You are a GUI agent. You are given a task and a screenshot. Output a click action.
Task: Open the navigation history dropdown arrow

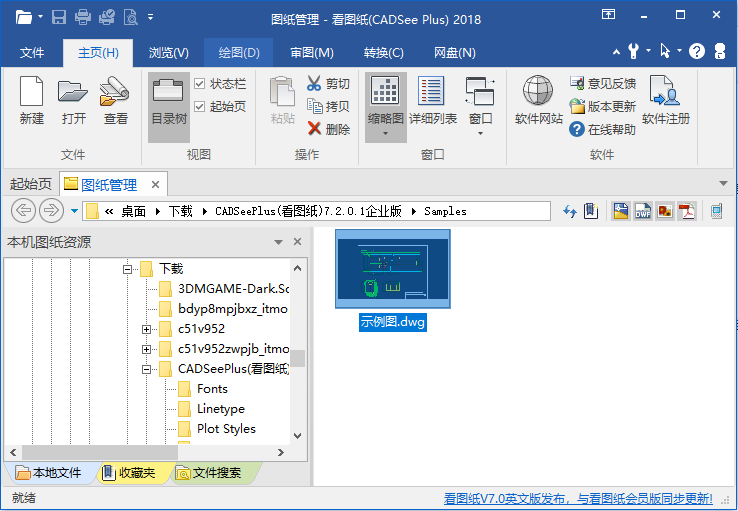(74, 211)
